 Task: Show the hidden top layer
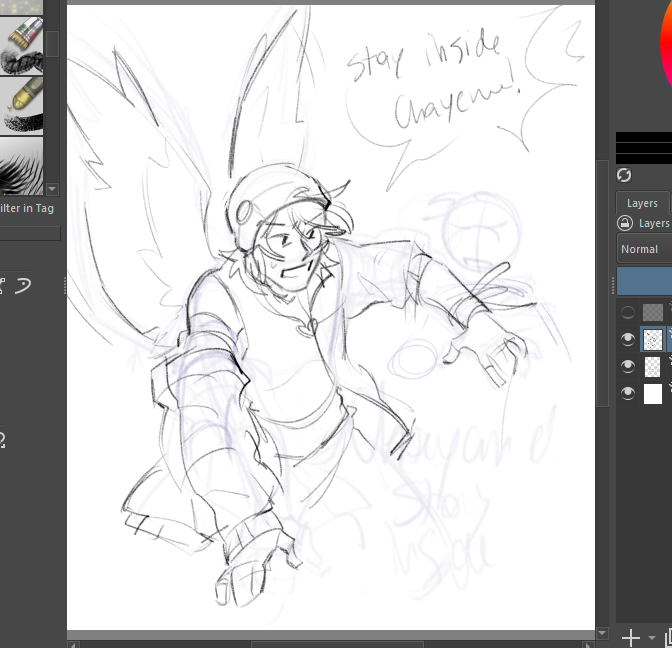(628, 312)
